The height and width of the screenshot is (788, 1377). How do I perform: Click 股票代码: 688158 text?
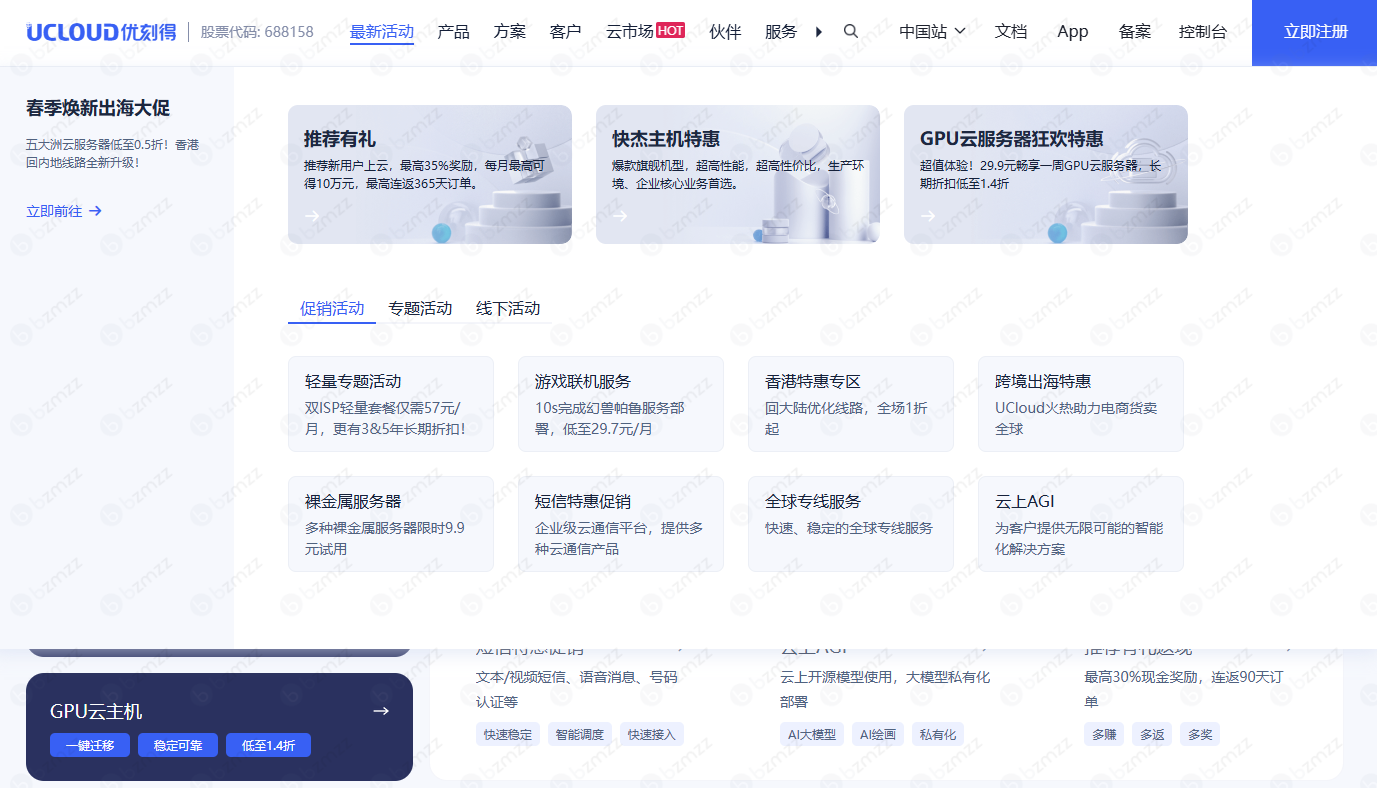tap(257, 32)
